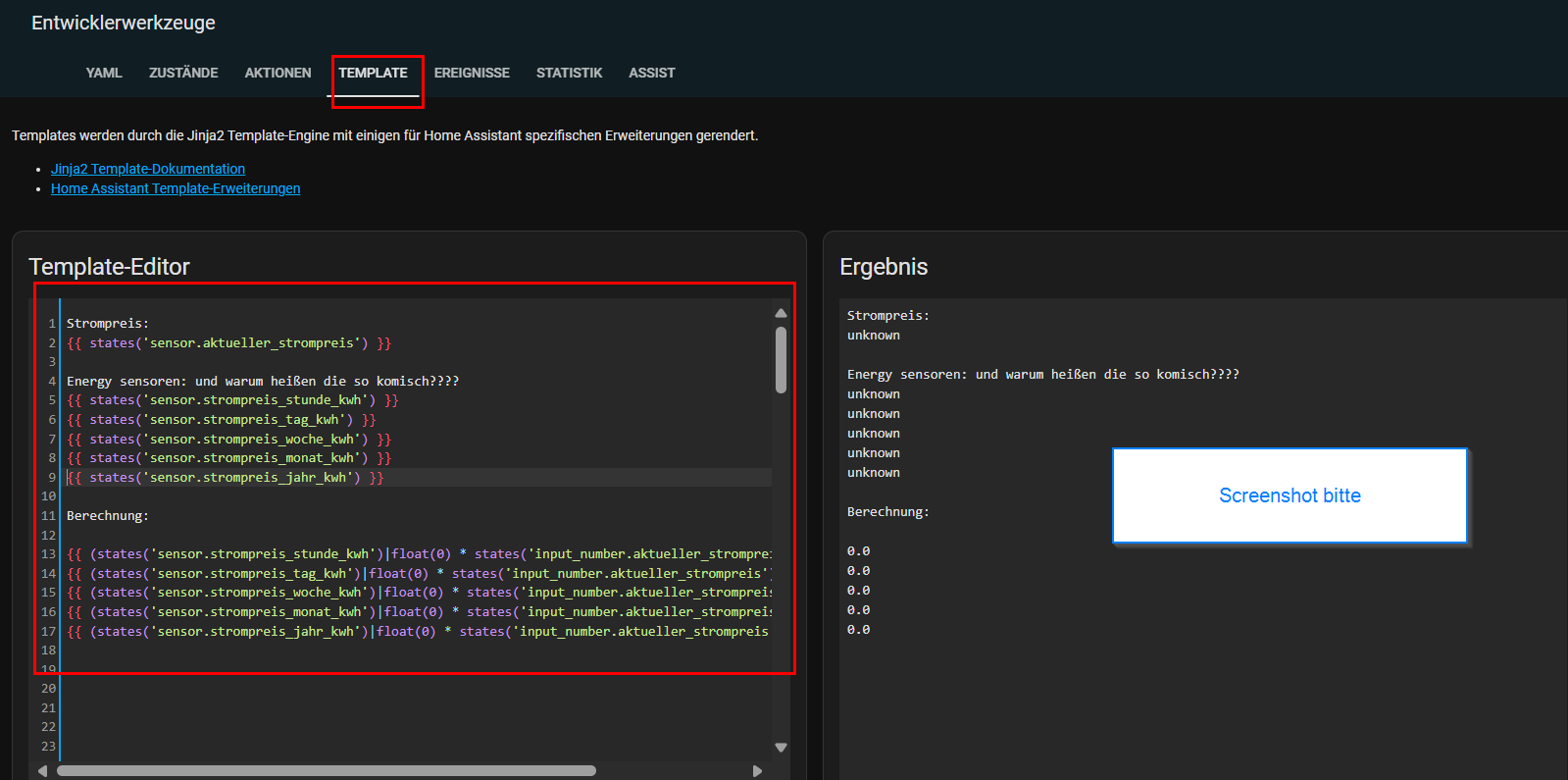Screen dimensions: 1568x780
Task: Click the editor scroll-up arrow
Action: (x=781, y=313)
